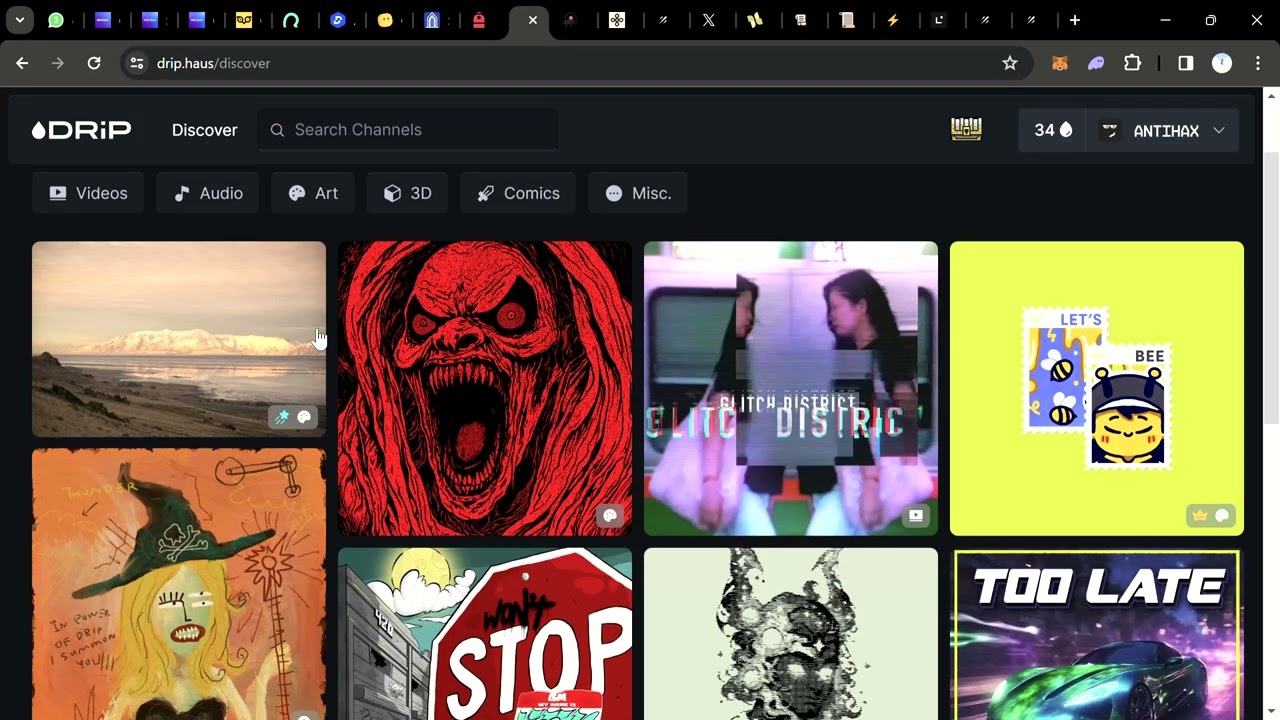Open the MetaMask fox extension
The height and width of the screenshot is (720, 1280).
point(1060,63)
